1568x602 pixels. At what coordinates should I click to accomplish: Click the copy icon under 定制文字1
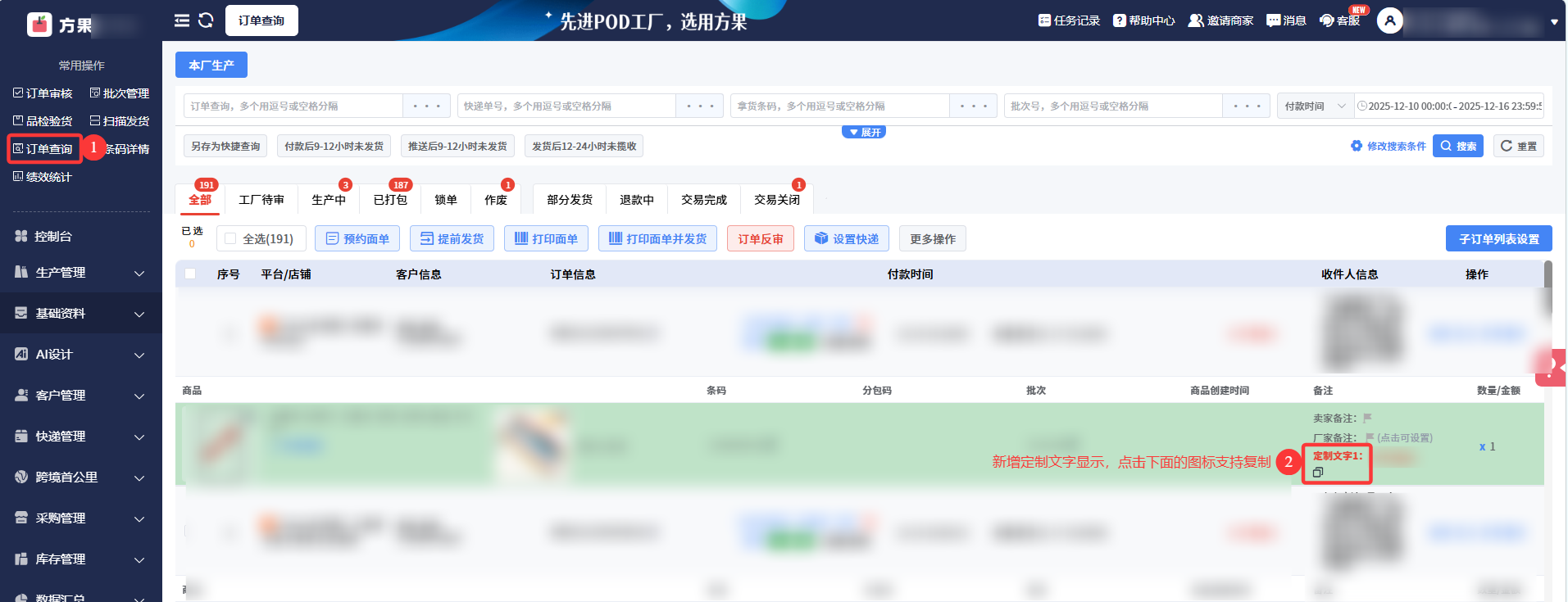click(1318, 473)
